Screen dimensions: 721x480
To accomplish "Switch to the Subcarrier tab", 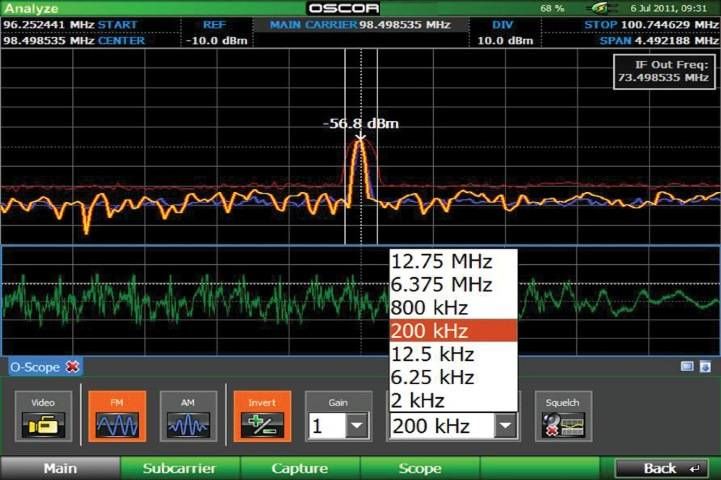I will (180, 468).
